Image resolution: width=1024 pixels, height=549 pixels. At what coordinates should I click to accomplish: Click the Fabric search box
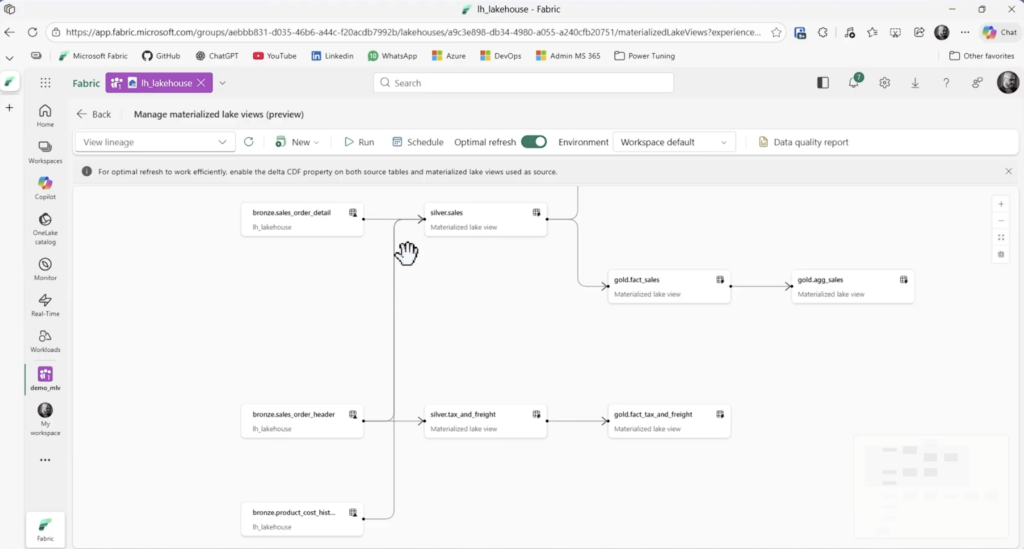point(523,83)
